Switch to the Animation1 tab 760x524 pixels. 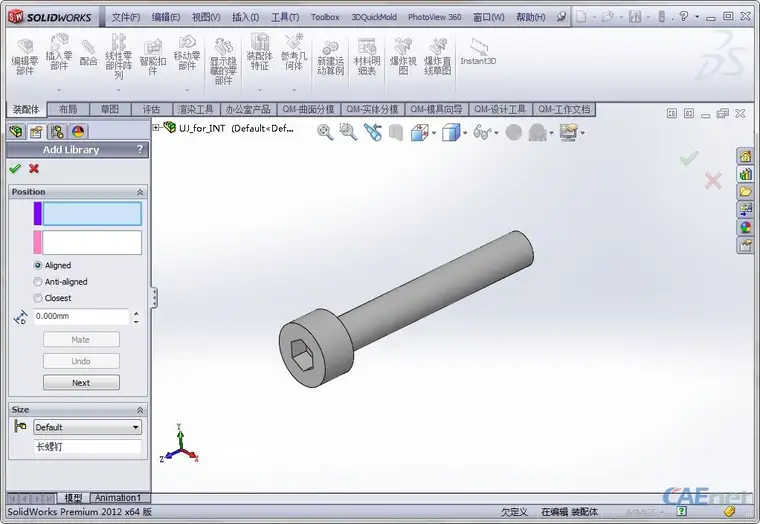[118, 498]
